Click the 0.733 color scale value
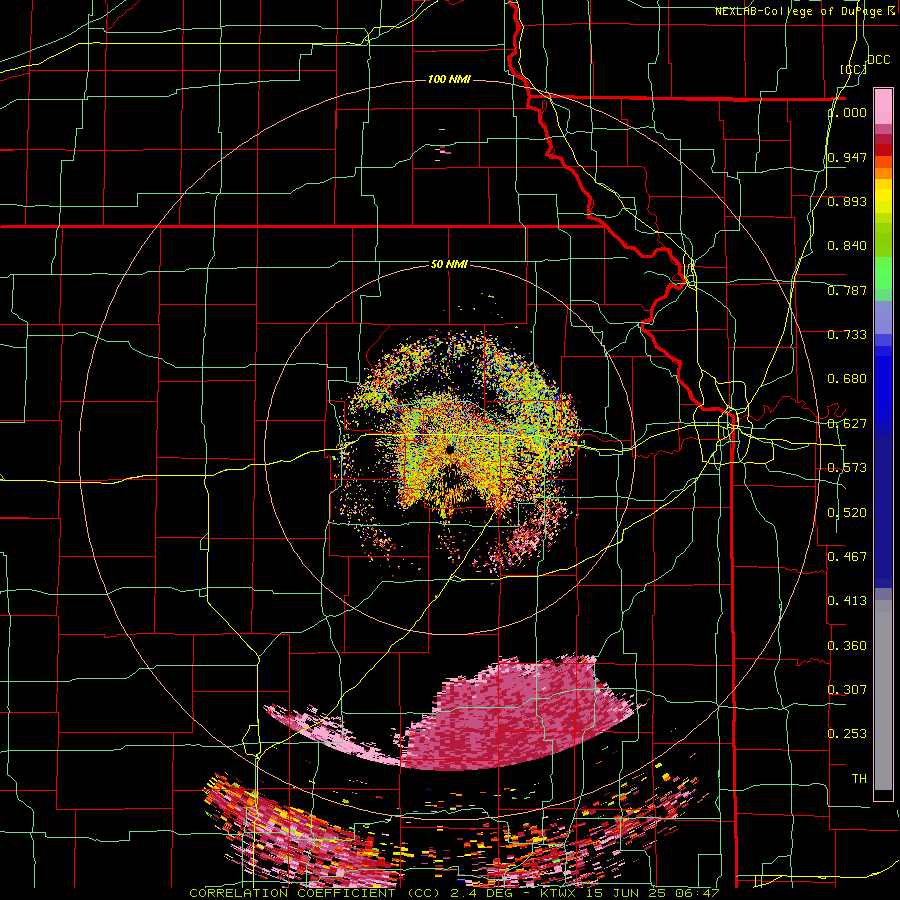The image size is (900, 900). [847, 335]
